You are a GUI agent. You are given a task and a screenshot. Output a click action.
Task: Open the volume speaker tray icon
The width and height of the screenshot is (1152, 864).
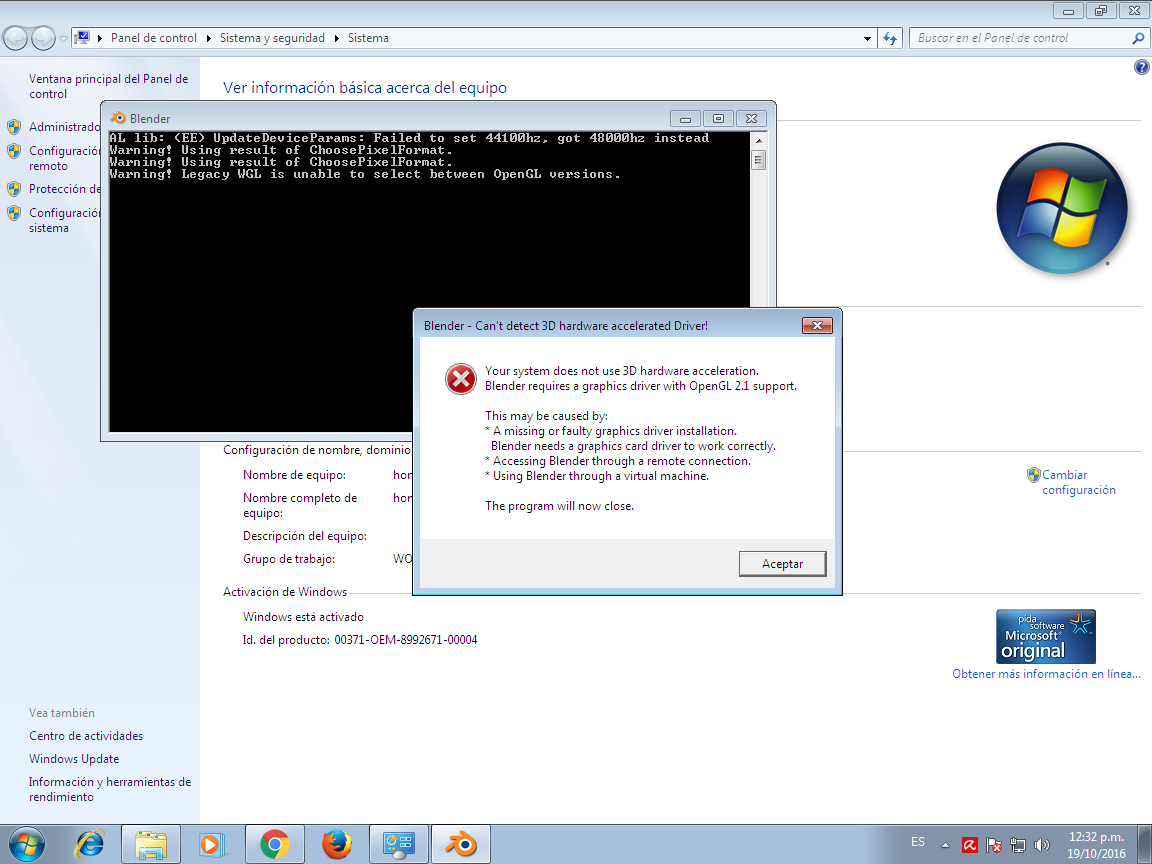1041,845
